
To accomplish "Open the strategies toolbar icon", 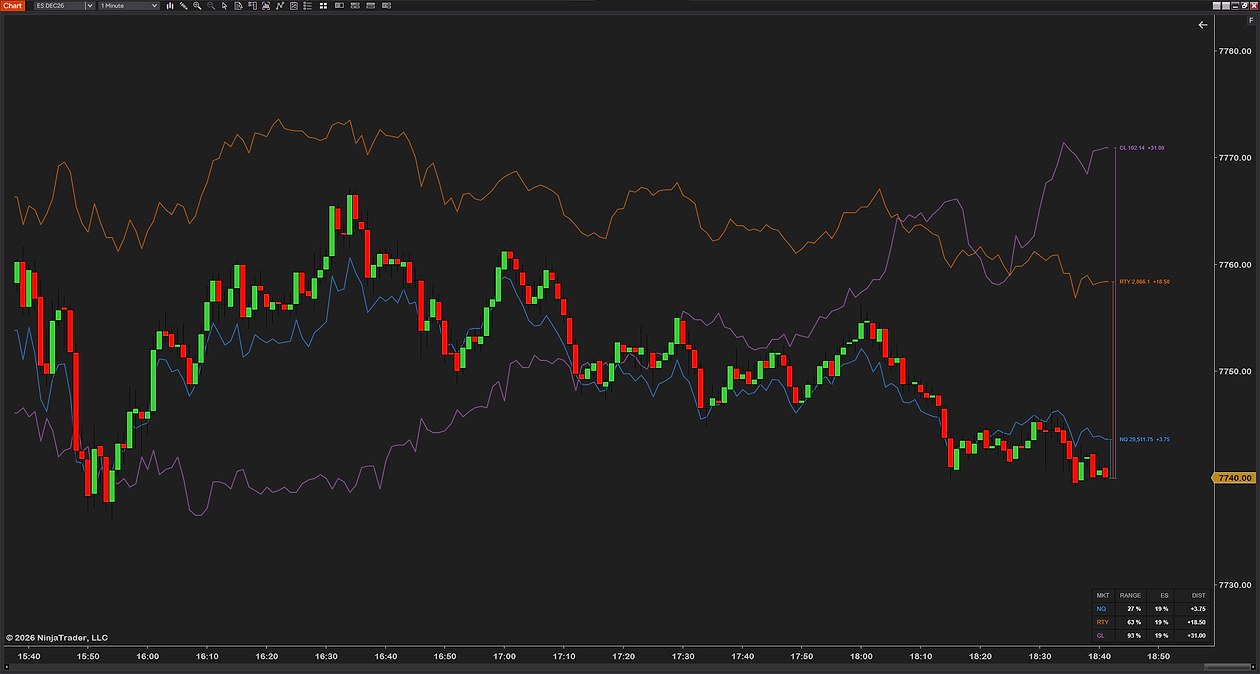I will click(x=293, y=5).
